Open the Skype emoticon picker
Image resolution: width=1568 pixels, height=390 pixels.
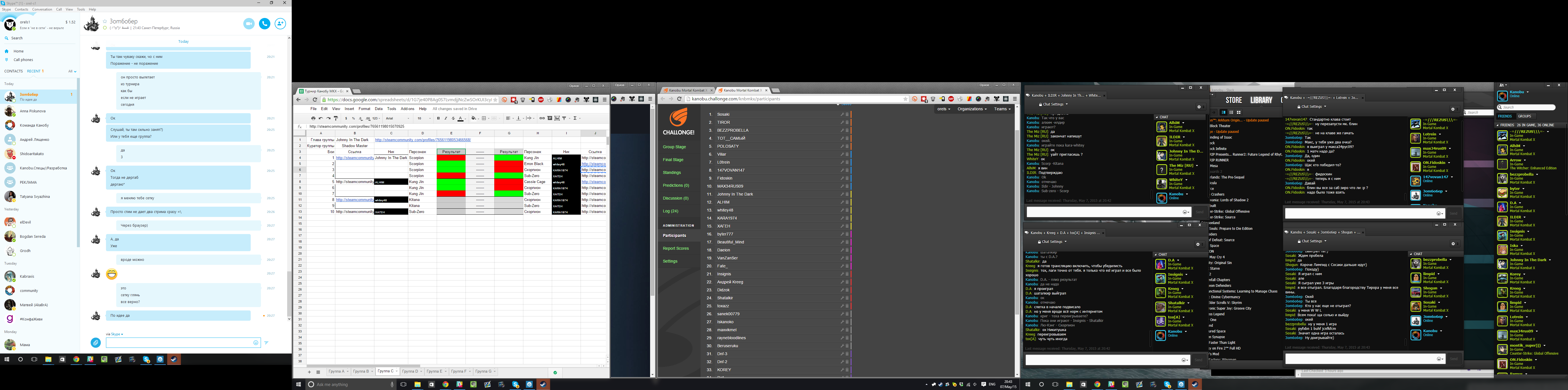pyautogui.click(x=256, y=343)
